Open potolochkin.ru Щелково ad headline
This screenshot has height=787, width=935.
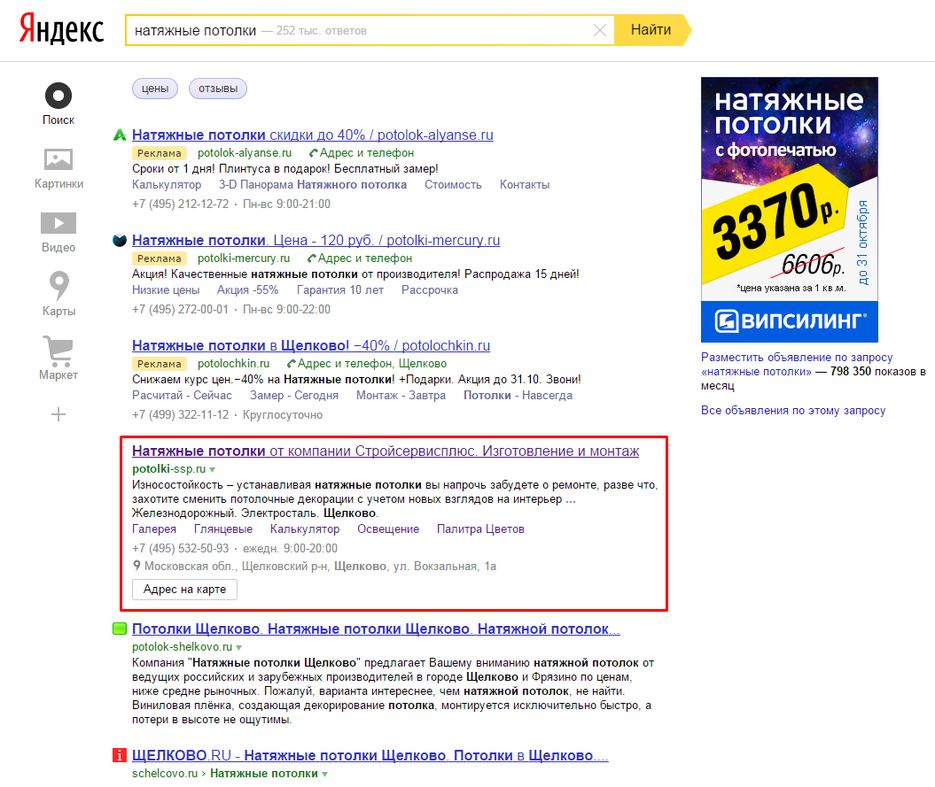tap(311, 345)
